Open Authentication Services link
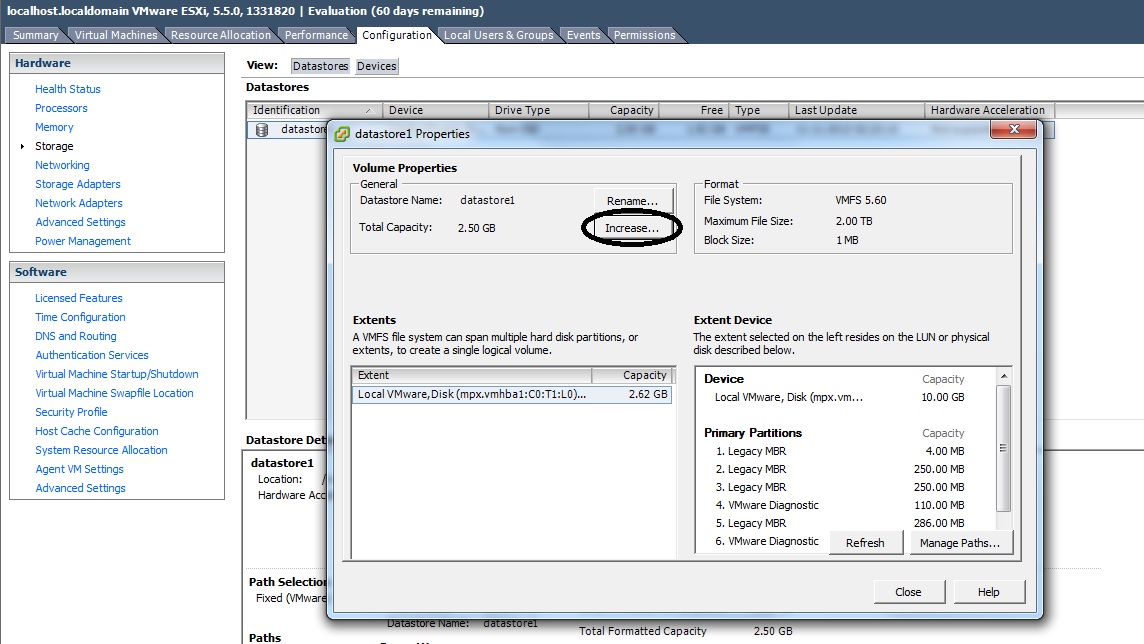 [92, 354]
